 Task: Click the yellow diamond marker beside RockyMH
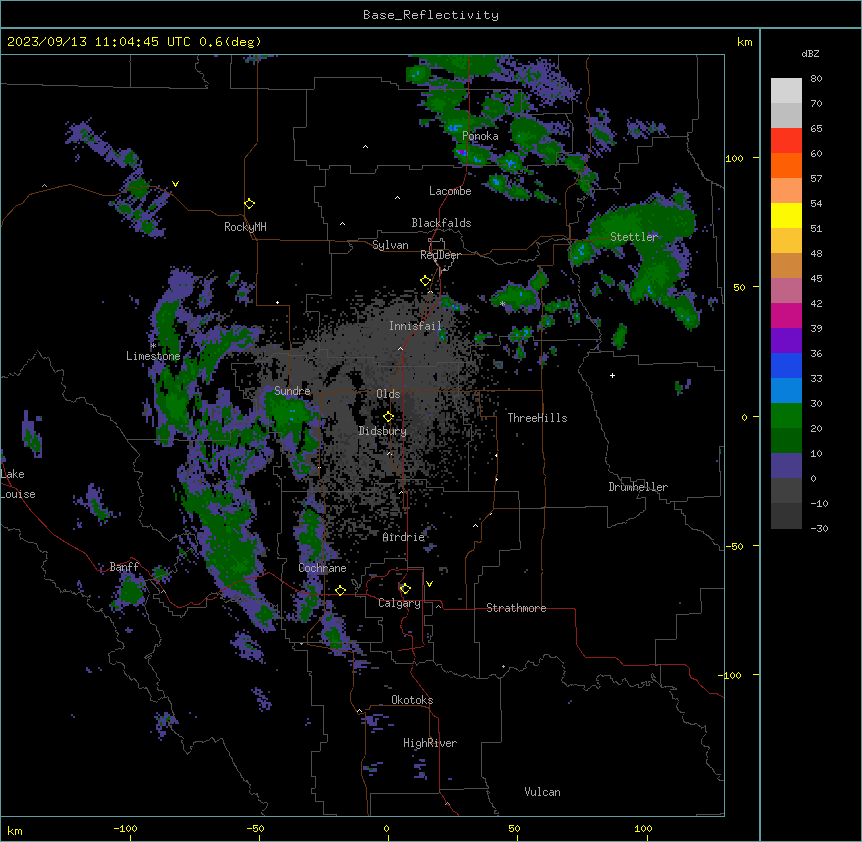pos(250,204)
